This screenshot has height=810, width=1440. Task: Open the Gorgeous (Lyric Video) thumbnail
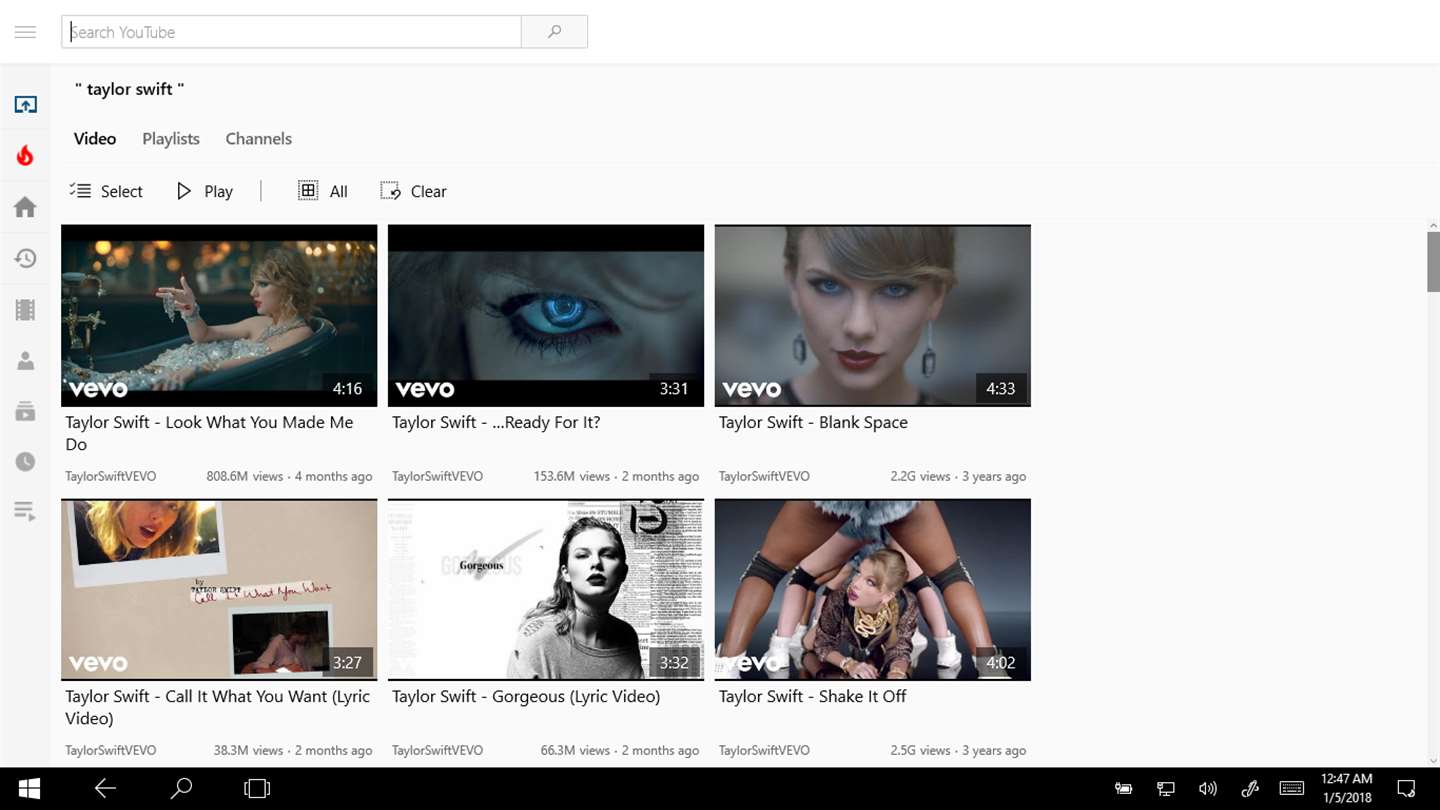546,589
